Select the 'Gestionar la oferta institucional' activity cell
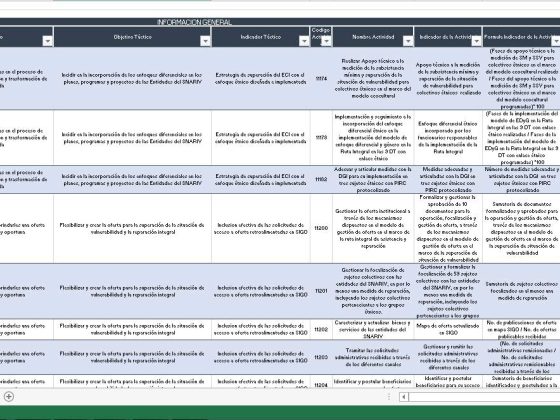Screen dimensions: 560x420 (373, 229)
